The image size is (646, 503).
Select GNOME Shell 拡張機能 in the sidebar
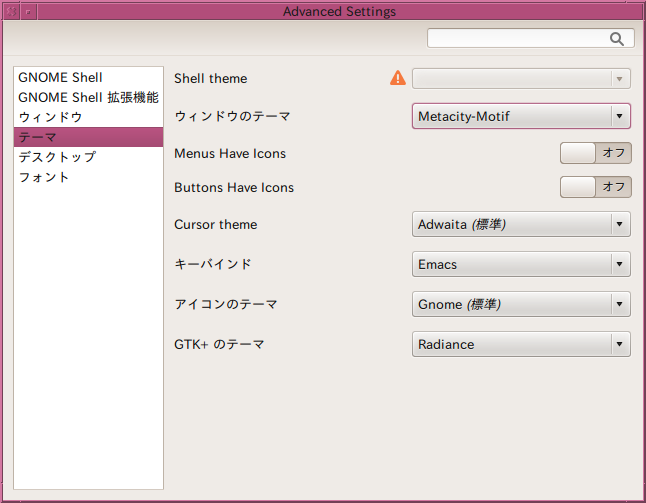coord(89,97)
